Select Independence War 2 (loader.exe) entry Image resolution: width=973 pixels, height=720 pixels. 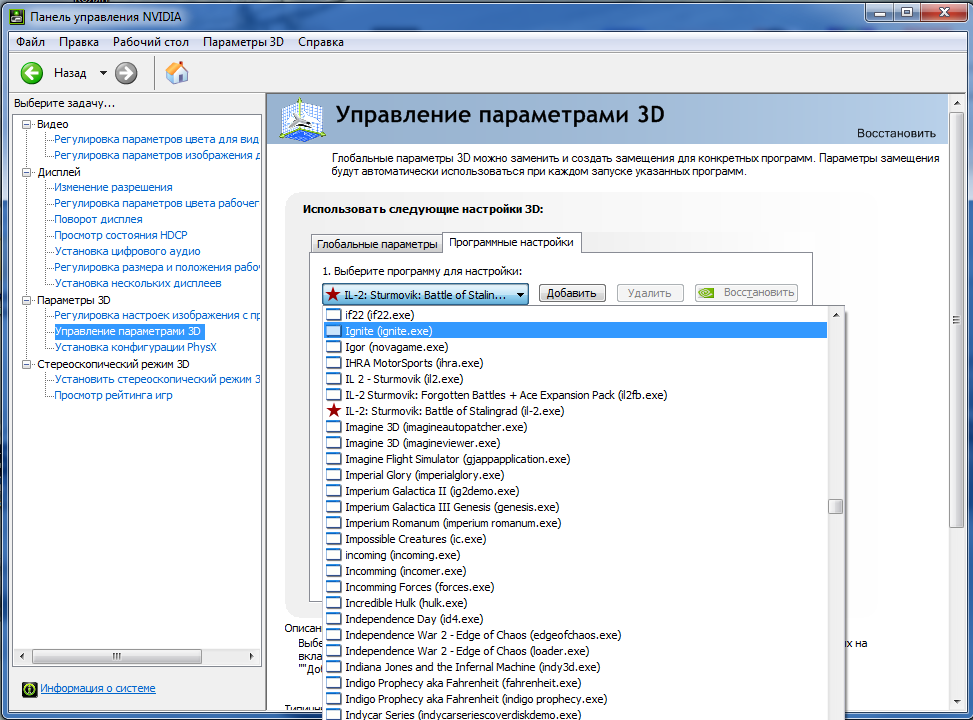pyautogui.click(x=575, y=651)
